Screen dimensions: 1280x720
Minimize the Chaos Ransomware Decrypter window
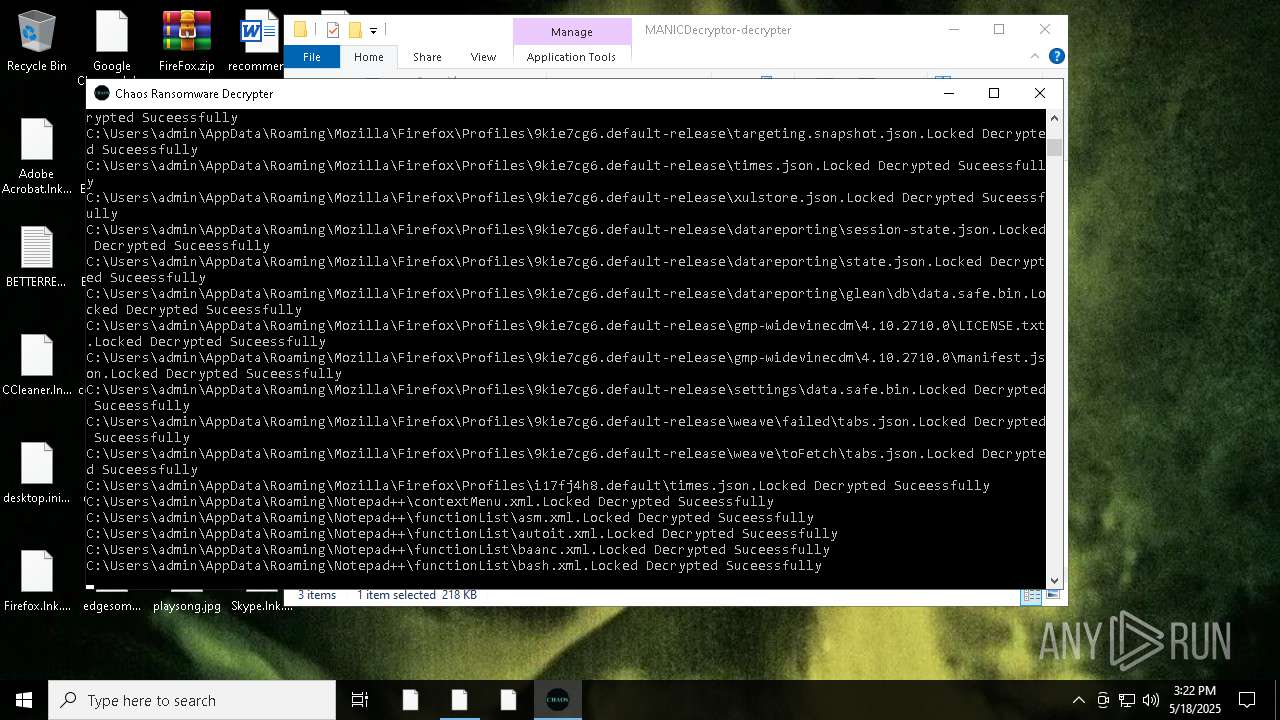pyautogui.click(x=948, y=93)
